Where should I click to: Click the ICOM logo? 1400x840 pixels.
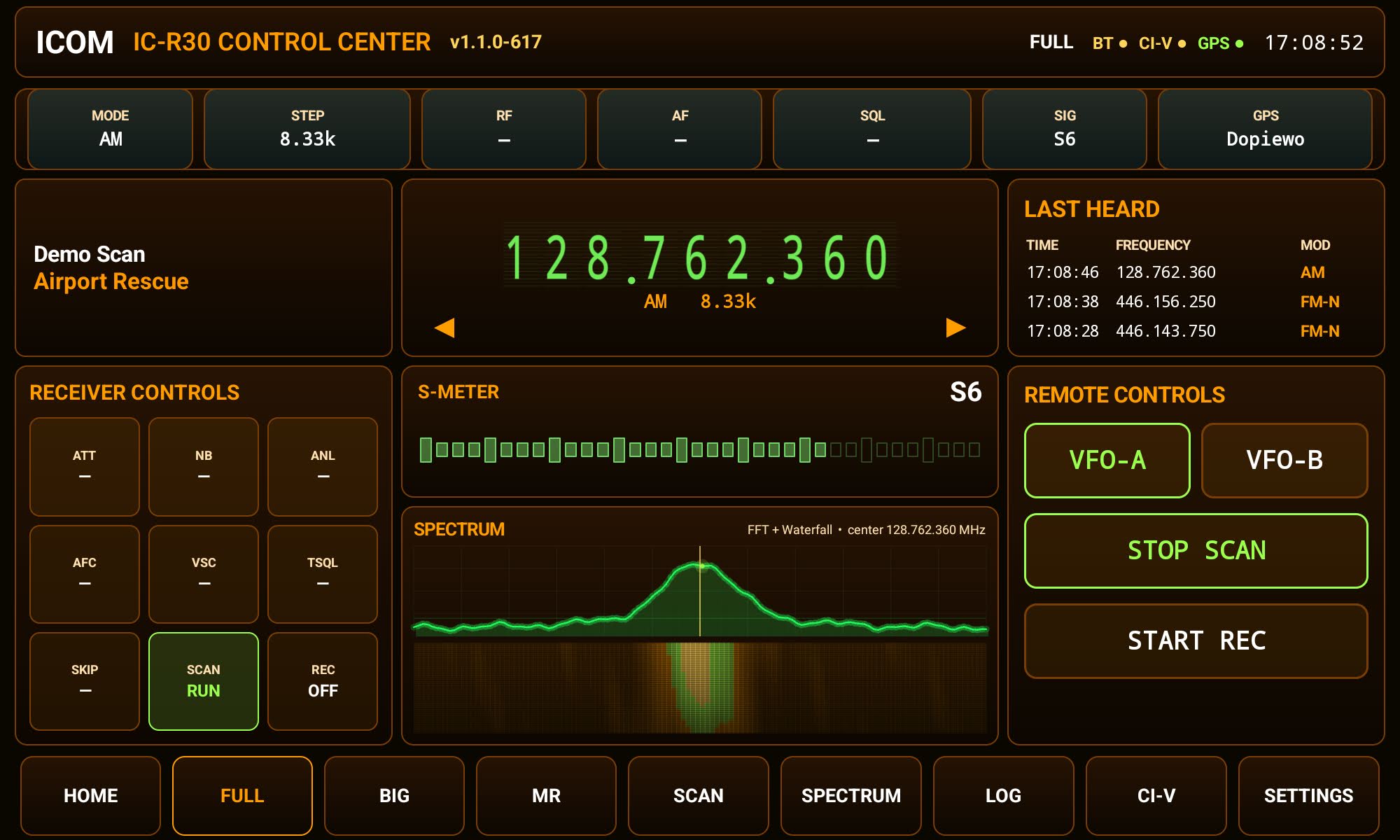(x=75, y=43)
